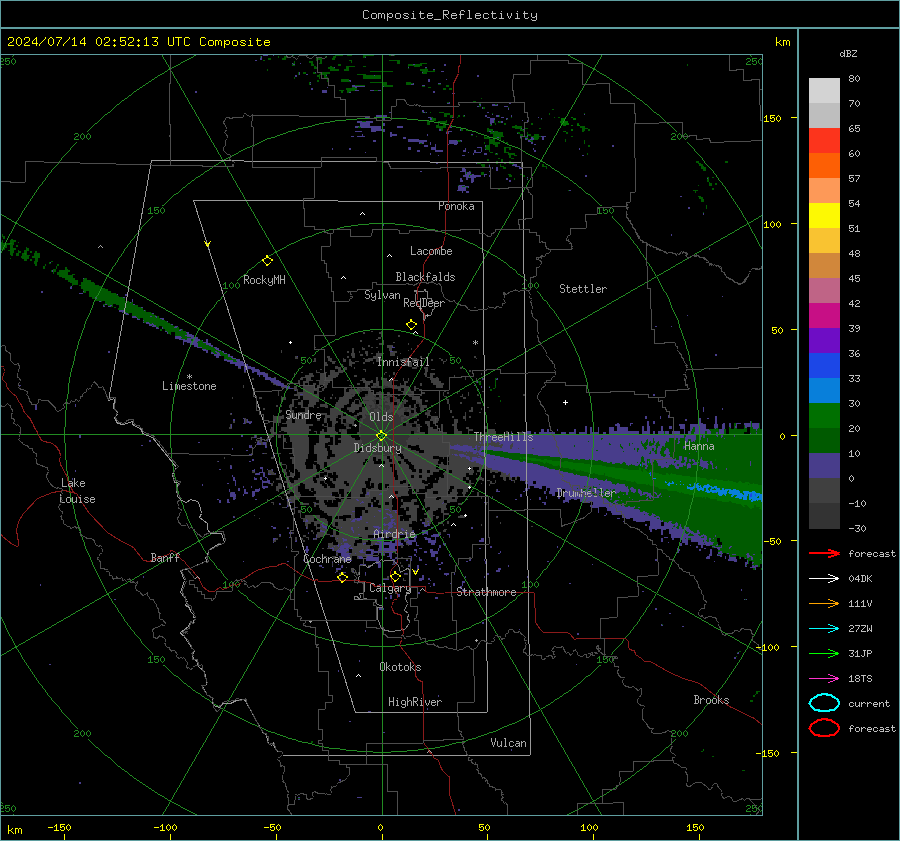
Task: Click the yellow diamond marker below RedDeer
Action: [x=411, y=325]
